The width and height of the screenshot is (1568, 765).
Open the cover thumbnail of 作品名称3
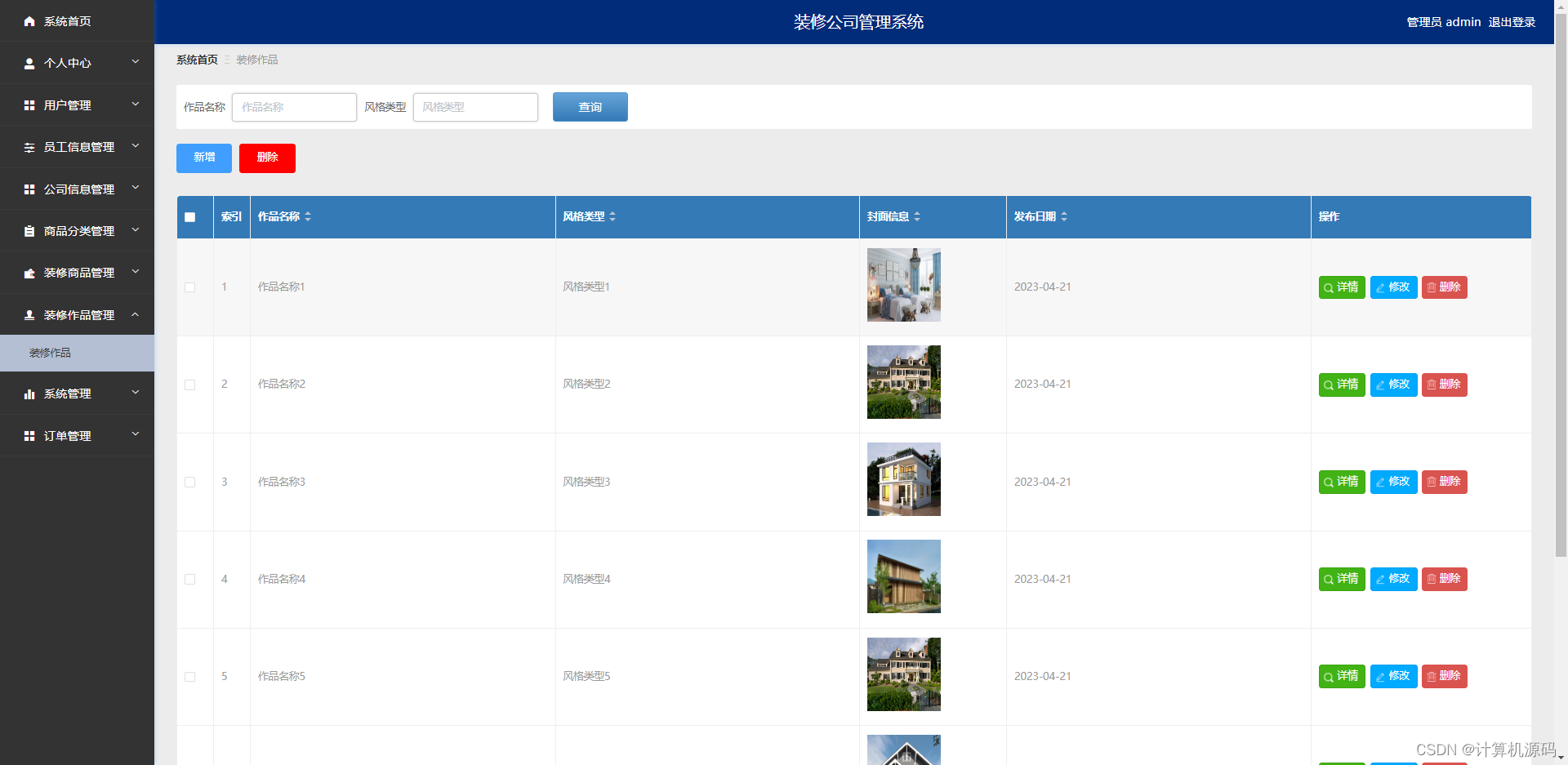[x=903, y=479]
